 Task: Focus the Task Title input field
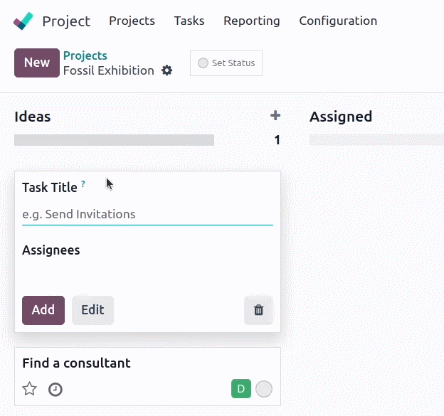[x=147, y=214]
